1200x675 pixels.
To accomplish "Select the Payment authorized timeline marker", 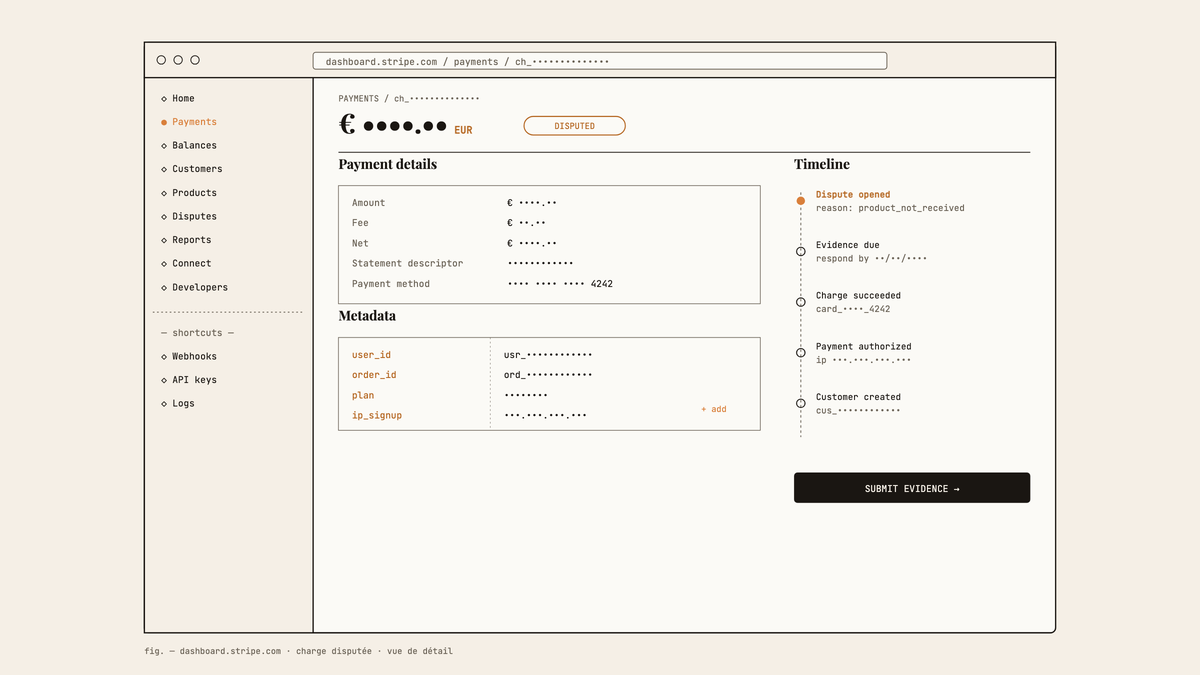I will 800,352.
